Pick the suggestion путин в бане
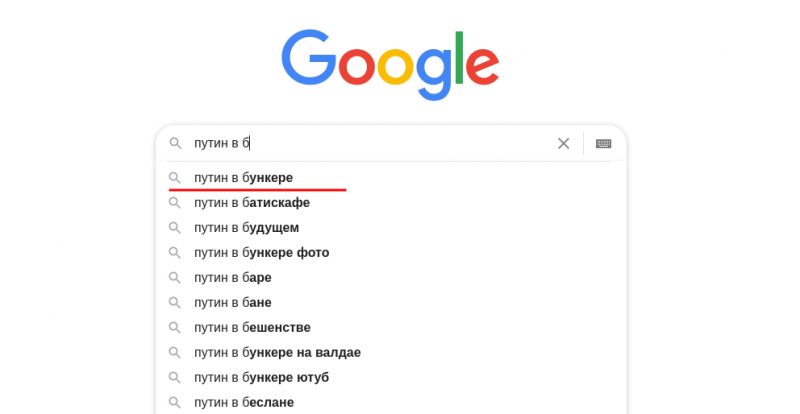The width and height of the screenshot is (800, 414). [x=391, y=303]
